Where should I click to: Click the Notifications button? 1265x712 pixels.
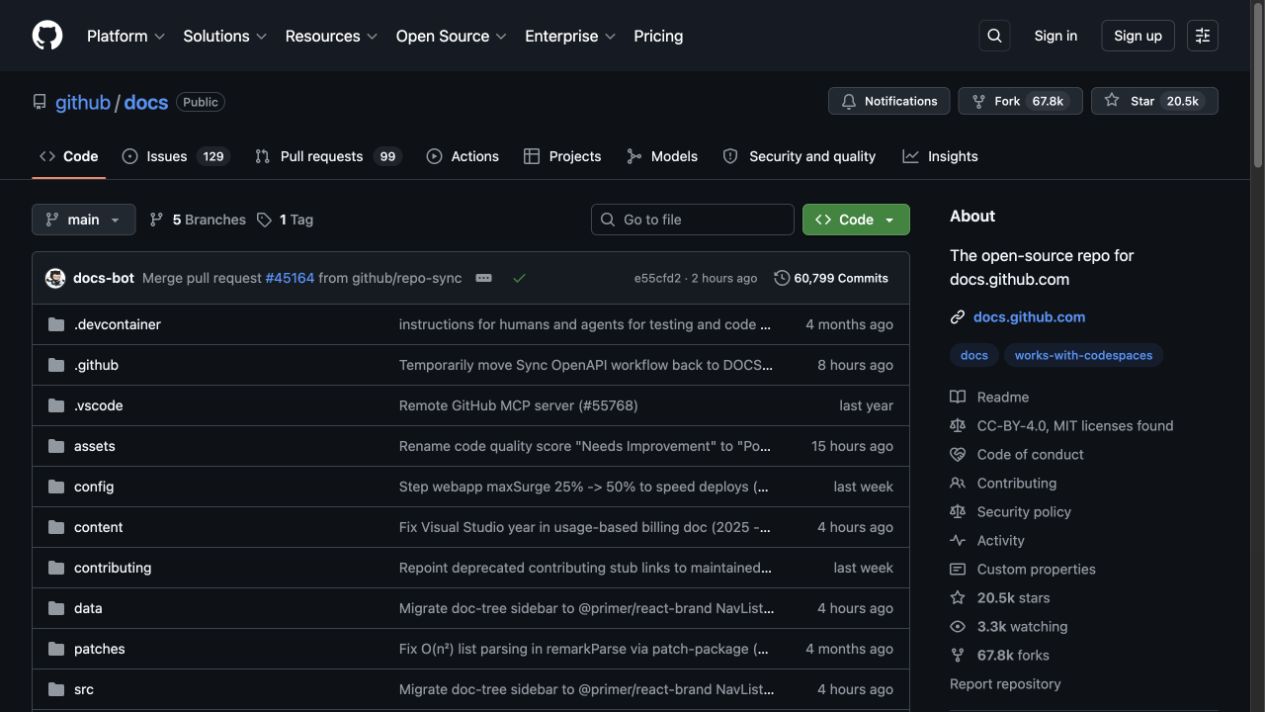889,101
